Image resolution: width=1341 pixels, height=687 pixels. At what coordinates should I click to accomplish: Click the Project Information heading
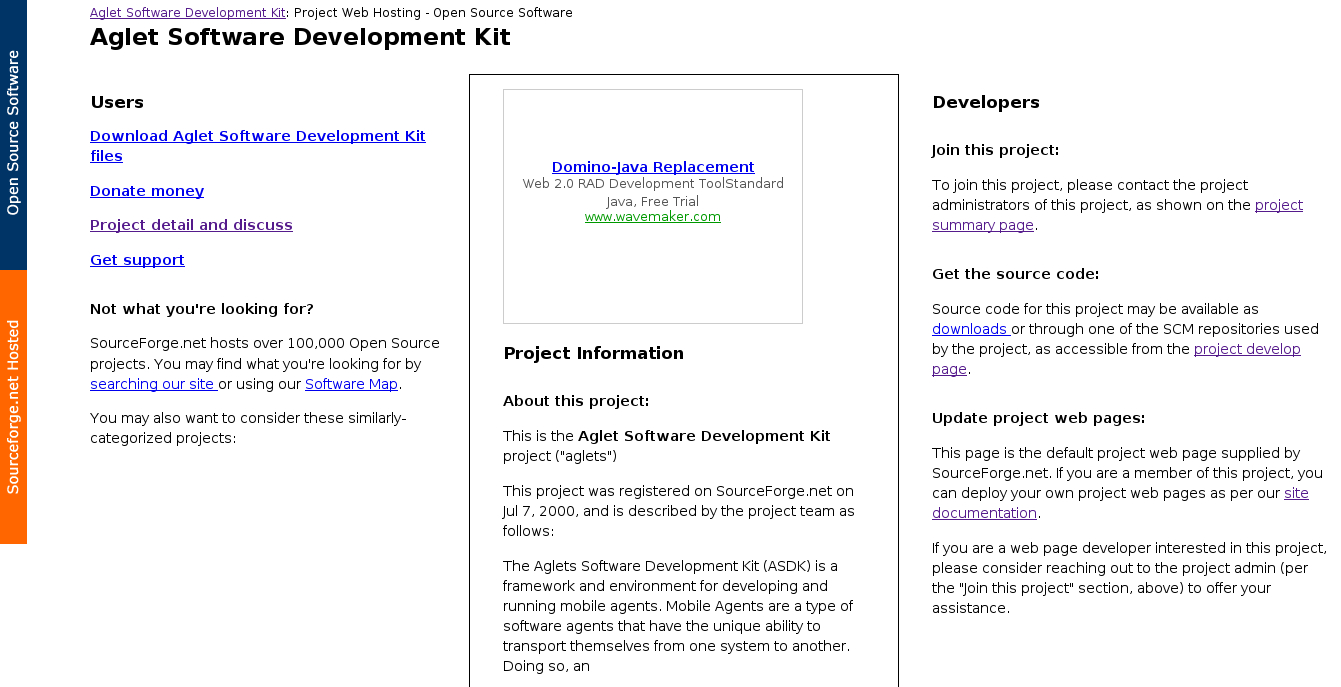[594, 353]
